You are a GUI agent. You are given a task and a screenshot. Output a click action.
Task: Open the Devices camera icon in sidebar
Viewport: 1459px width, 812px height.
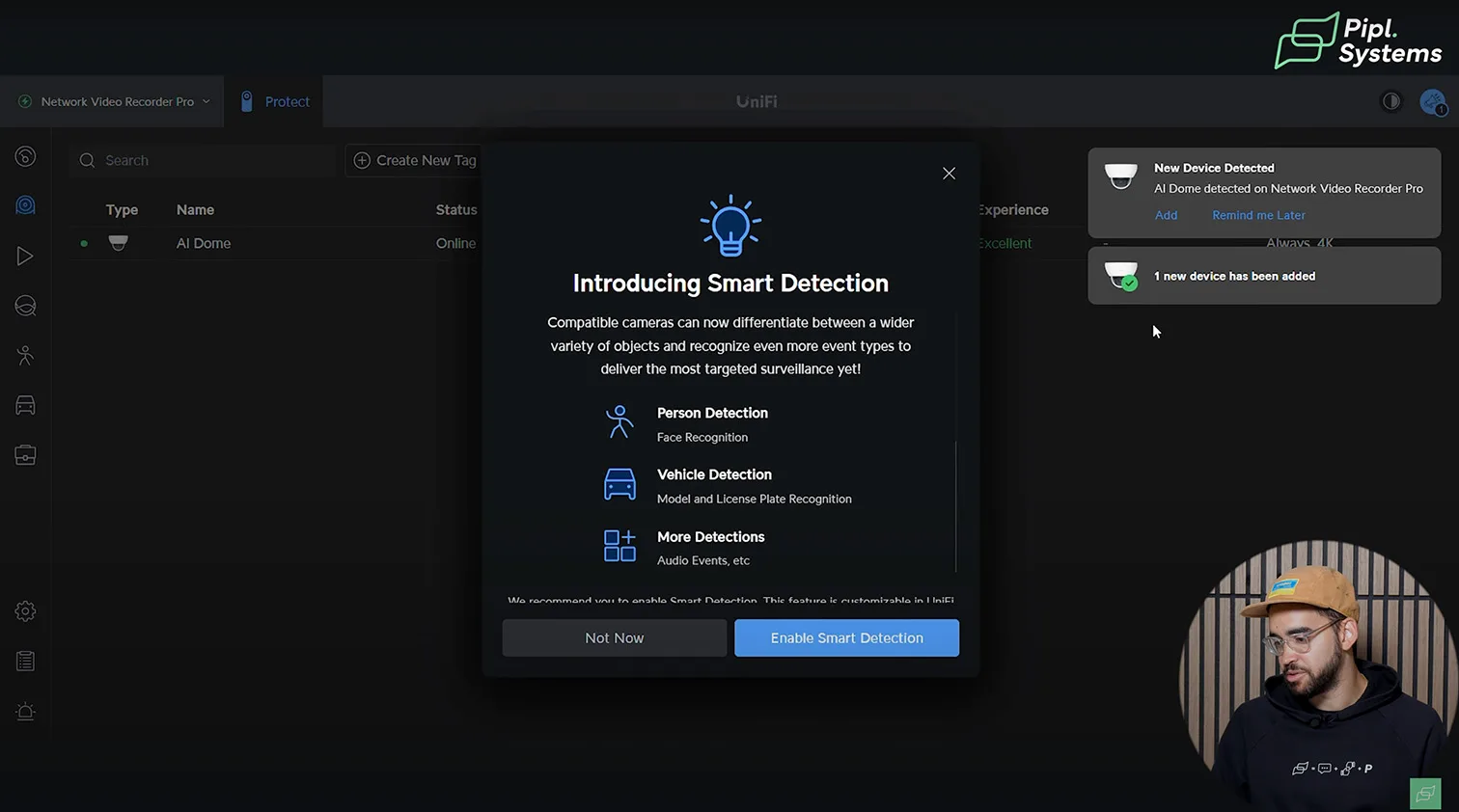(x=25, y=205)
